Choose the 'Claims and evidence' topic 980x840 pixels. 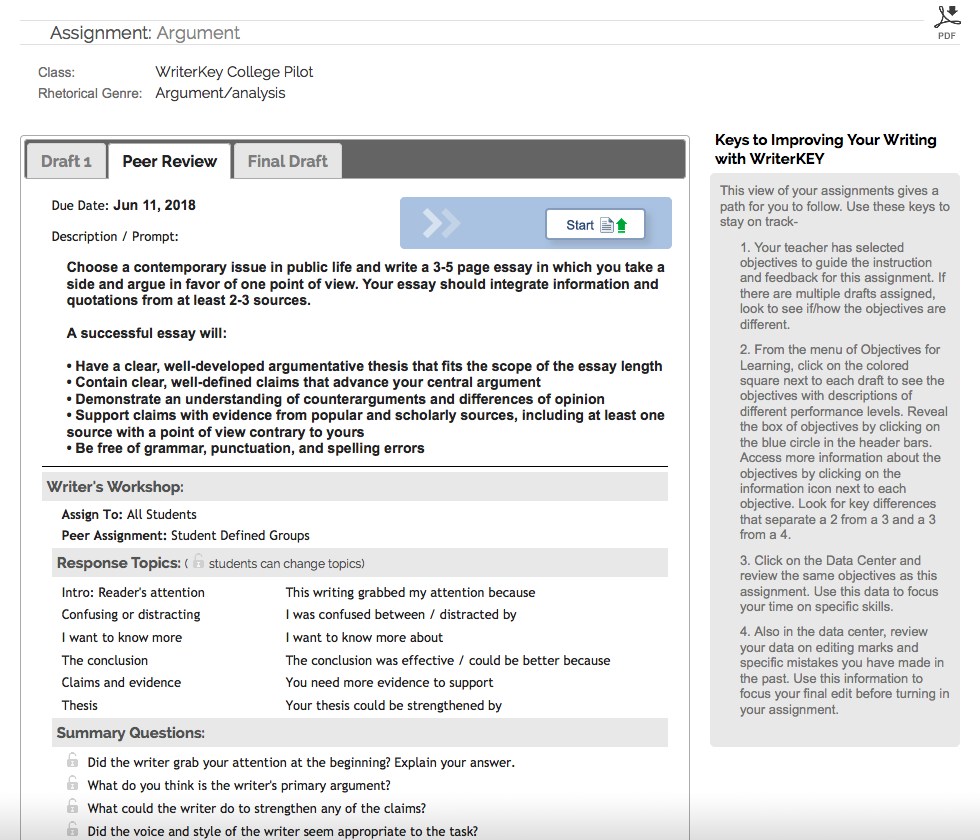[x=121, y=683]
